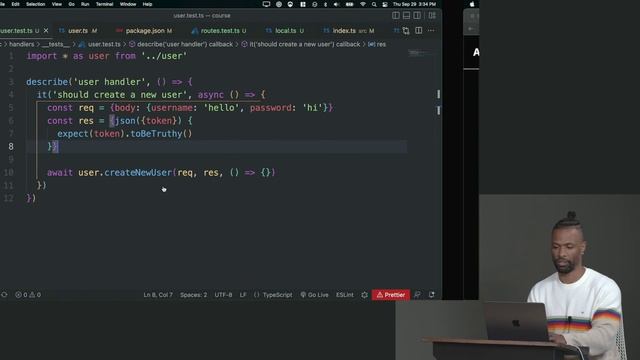
Task: Open the Window menu
Action: (x=128, y=4)
